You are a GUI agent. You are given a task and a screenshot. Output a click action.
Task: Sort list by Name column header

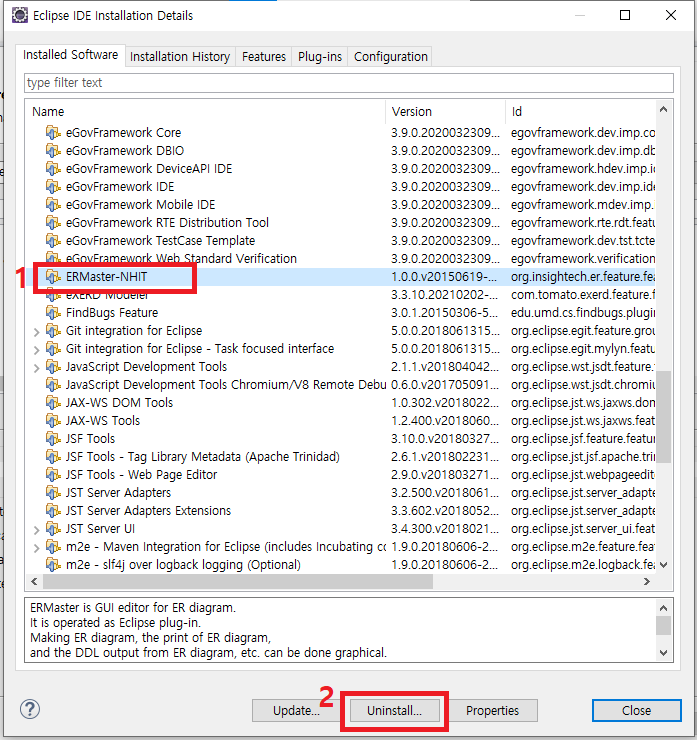(x=205, y=111)
